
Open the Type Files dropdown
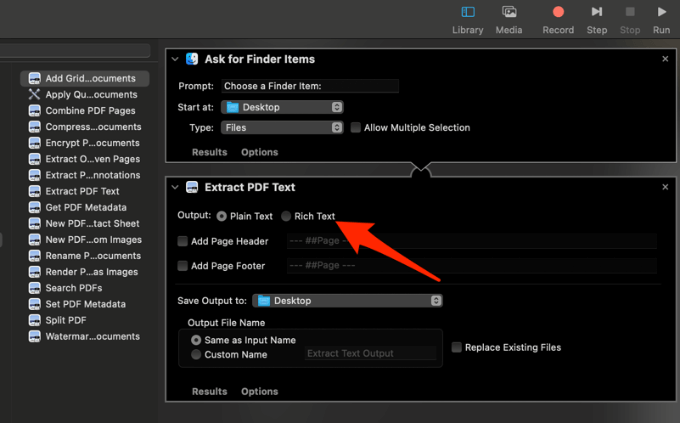[282, 128]
